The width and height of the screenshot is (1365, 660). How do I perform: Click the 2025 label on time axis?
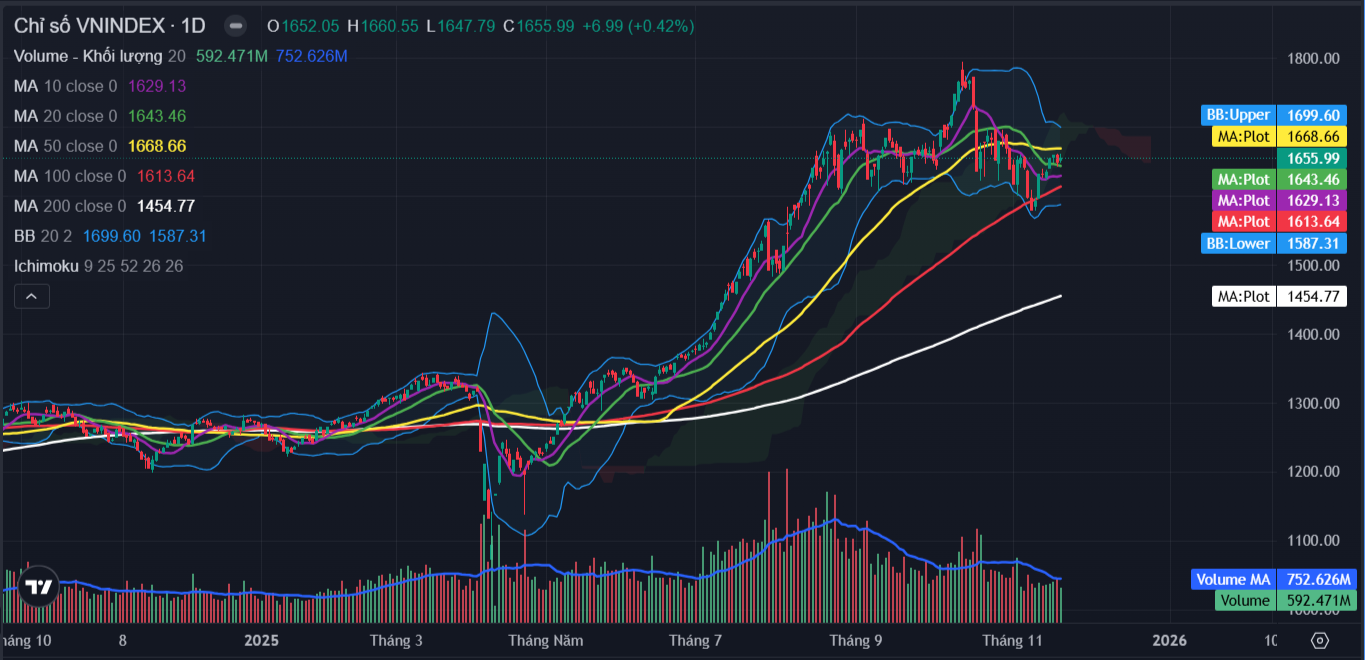[x=261, y=640]
